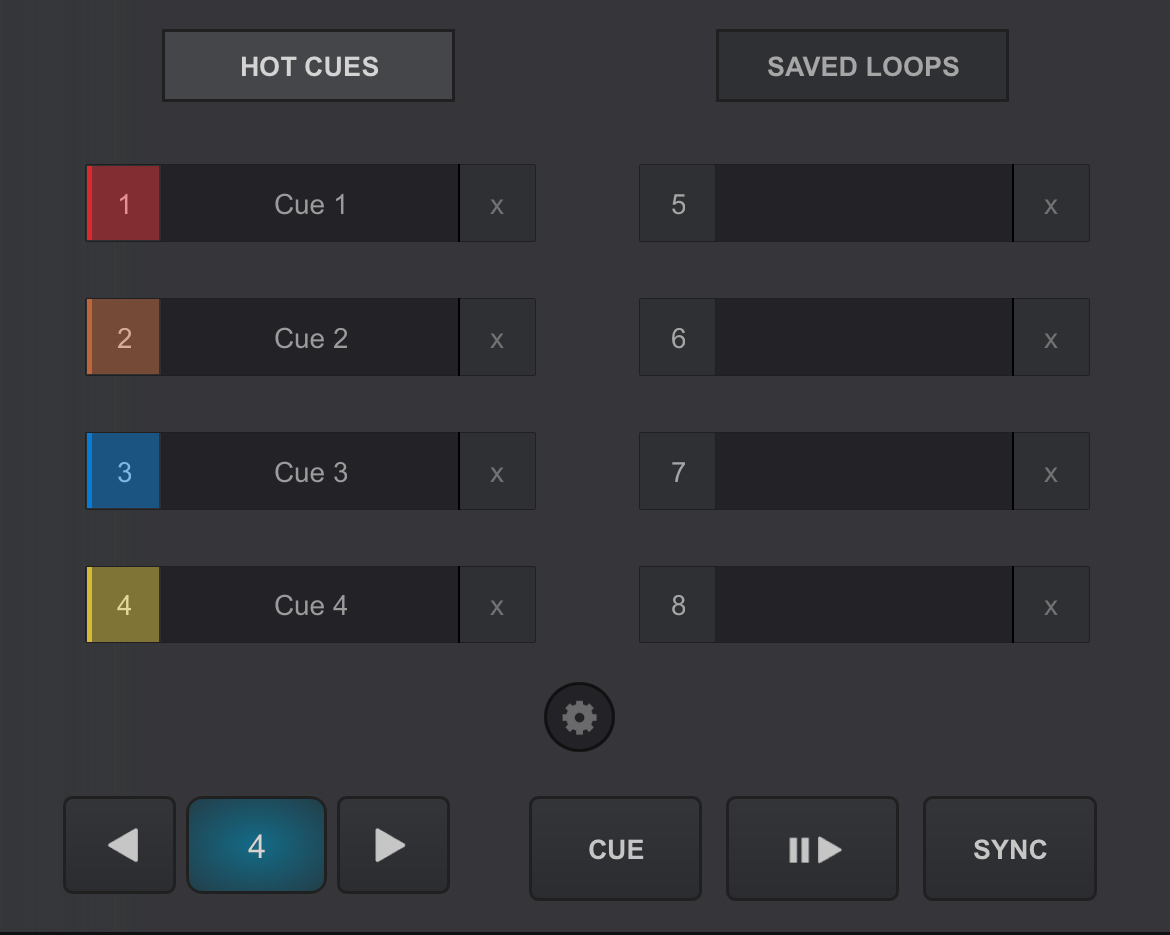Delete Cue 1 with its x button
1170x935 pixels.
(x=497, y=204)
